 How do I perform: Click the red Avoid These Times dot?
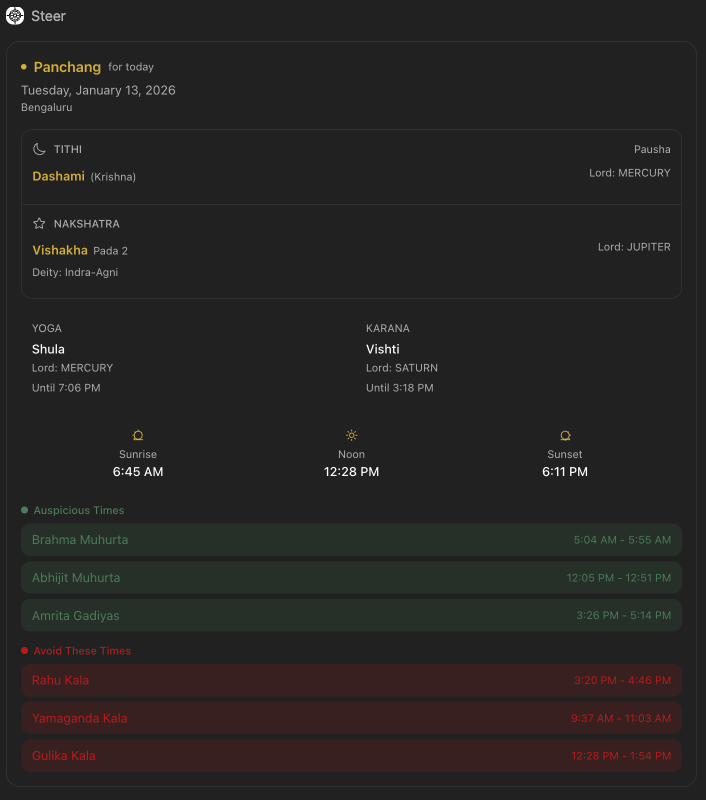click(25, 651)
